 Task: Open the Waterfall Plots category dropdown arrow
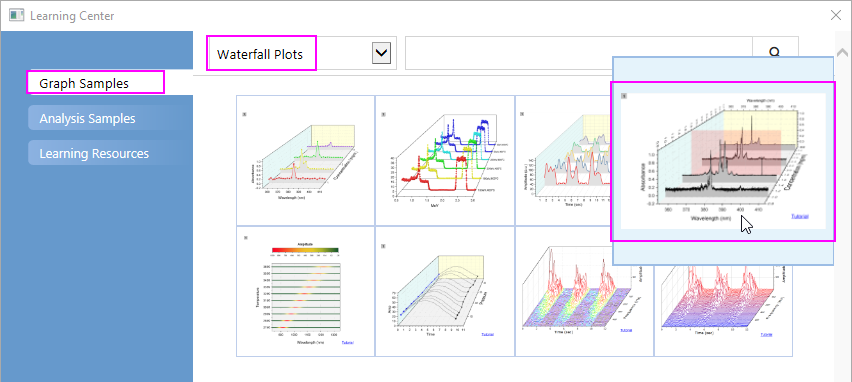click(381, 53)
